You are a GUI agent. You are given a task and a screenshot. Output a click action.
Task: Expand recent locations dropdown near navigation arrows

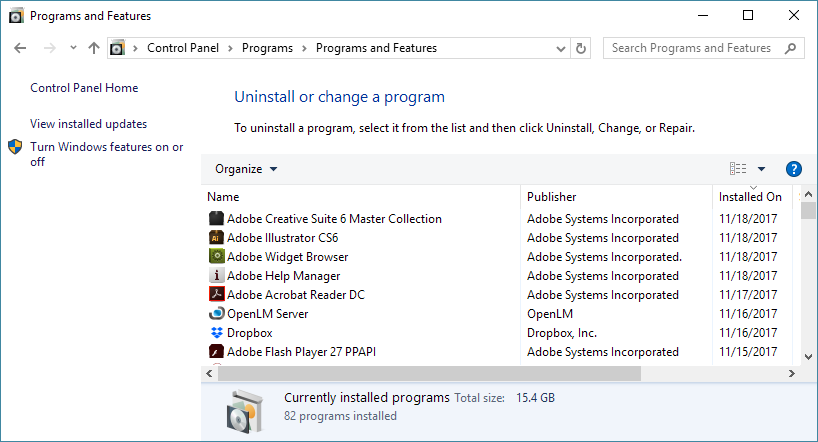click(73, 48)
